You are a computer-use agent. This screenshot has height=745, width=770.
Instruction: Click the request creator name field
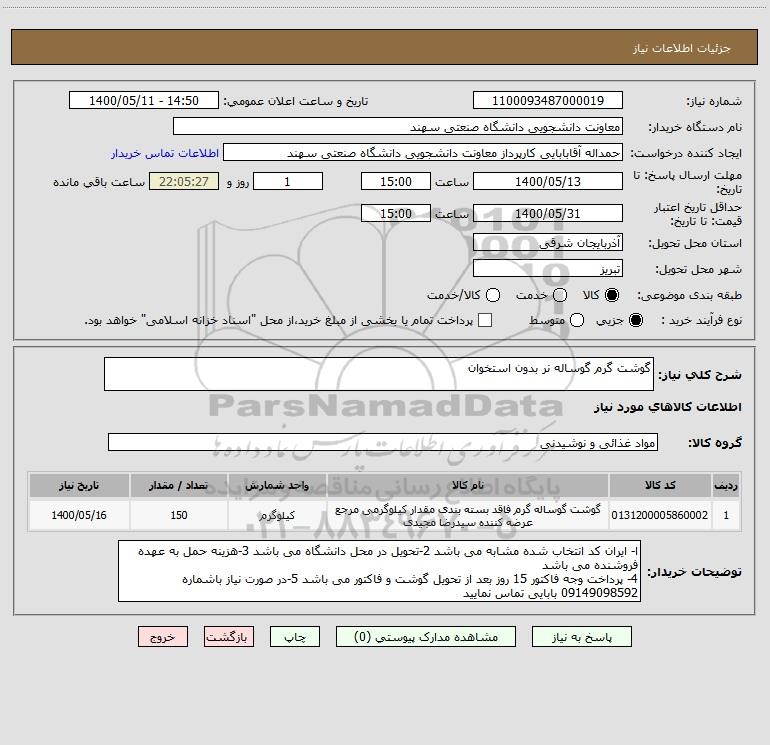click(x=423, y=152)
